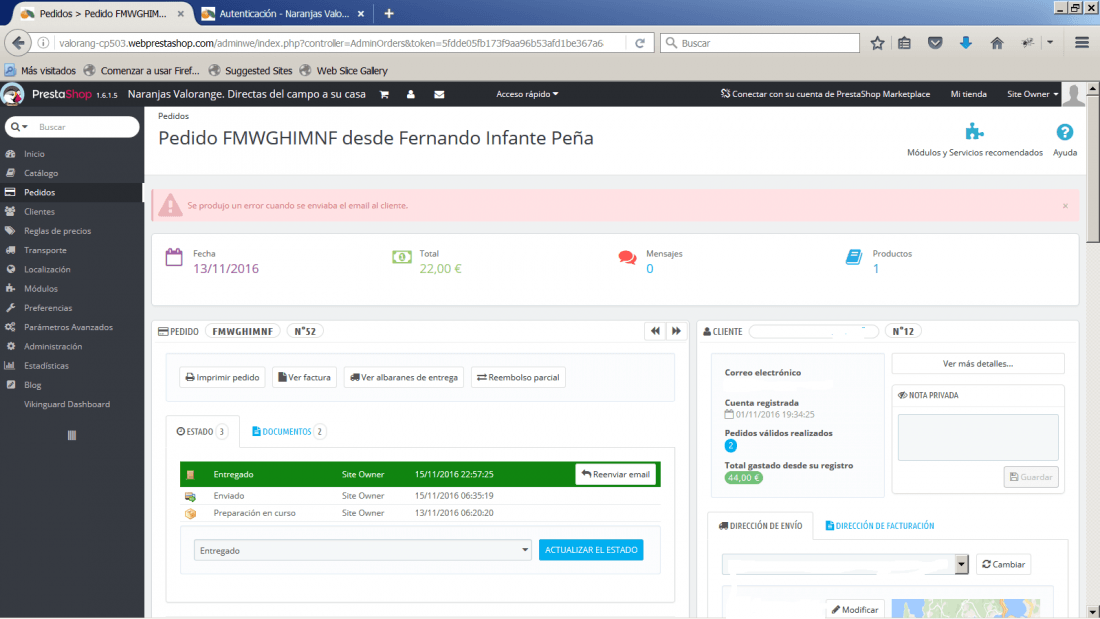Open Acceso rápido dropdown

tap(527, 94)
